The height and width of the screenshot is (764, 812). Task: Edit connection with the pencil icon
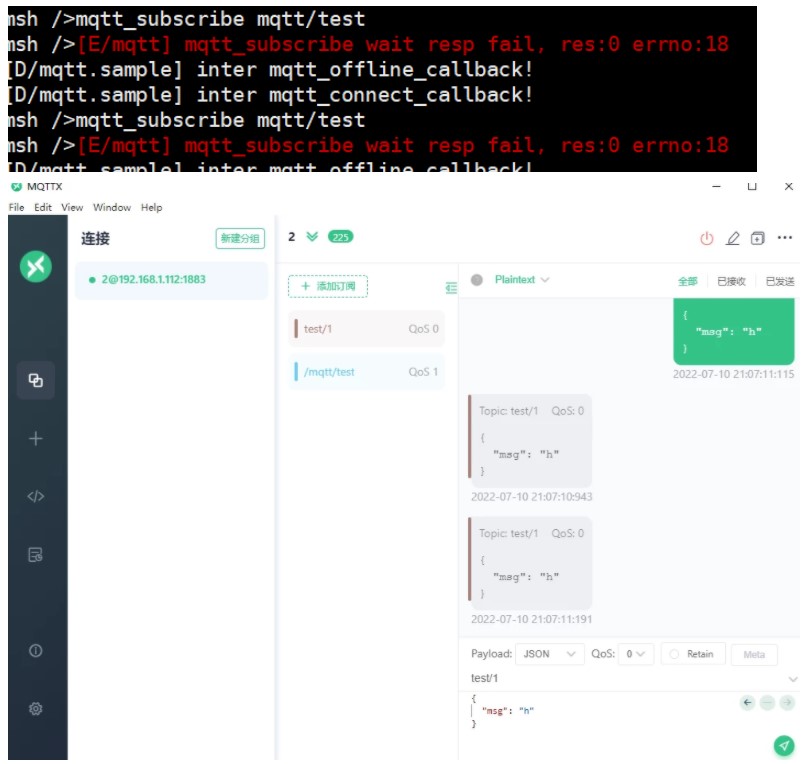732,238
